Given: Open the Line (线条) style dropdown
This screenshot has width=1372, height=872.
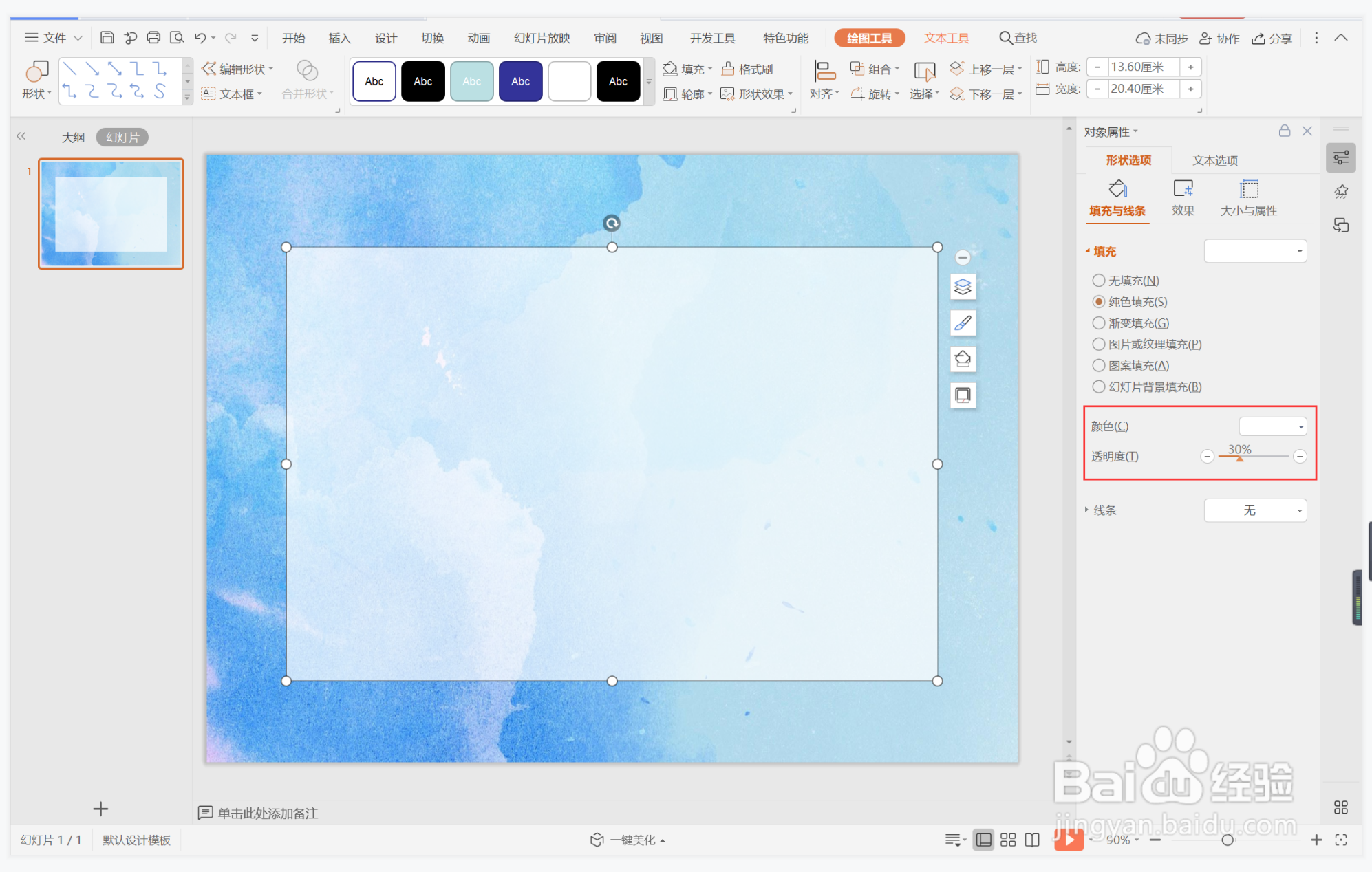Looking at the screenshot, I should tap(1255, 510).
